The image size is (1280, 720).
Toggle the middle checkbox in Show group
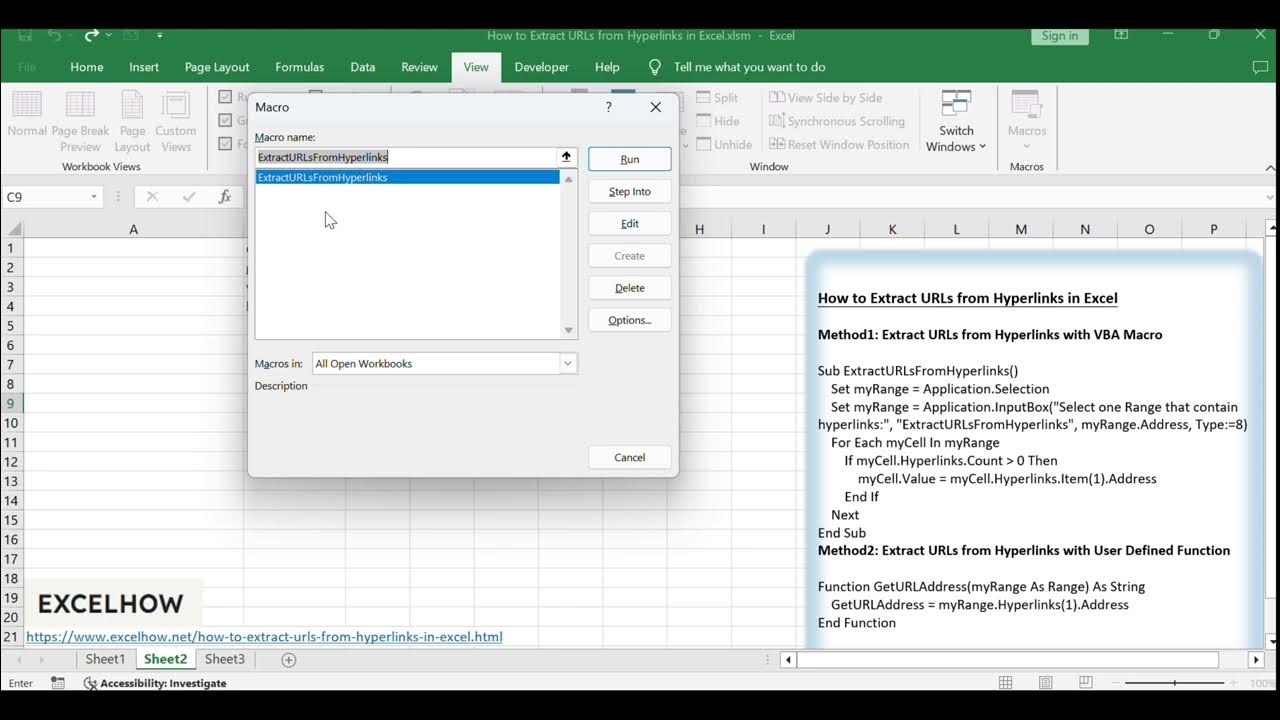(226, 120)
